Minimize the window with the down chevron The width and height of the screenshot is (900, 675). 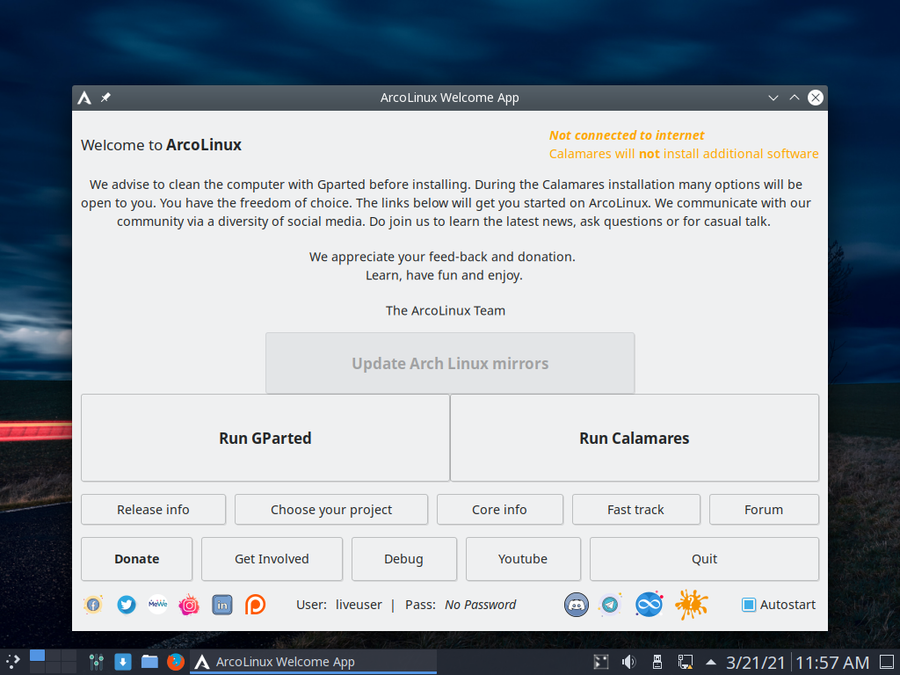coord(773,98)
